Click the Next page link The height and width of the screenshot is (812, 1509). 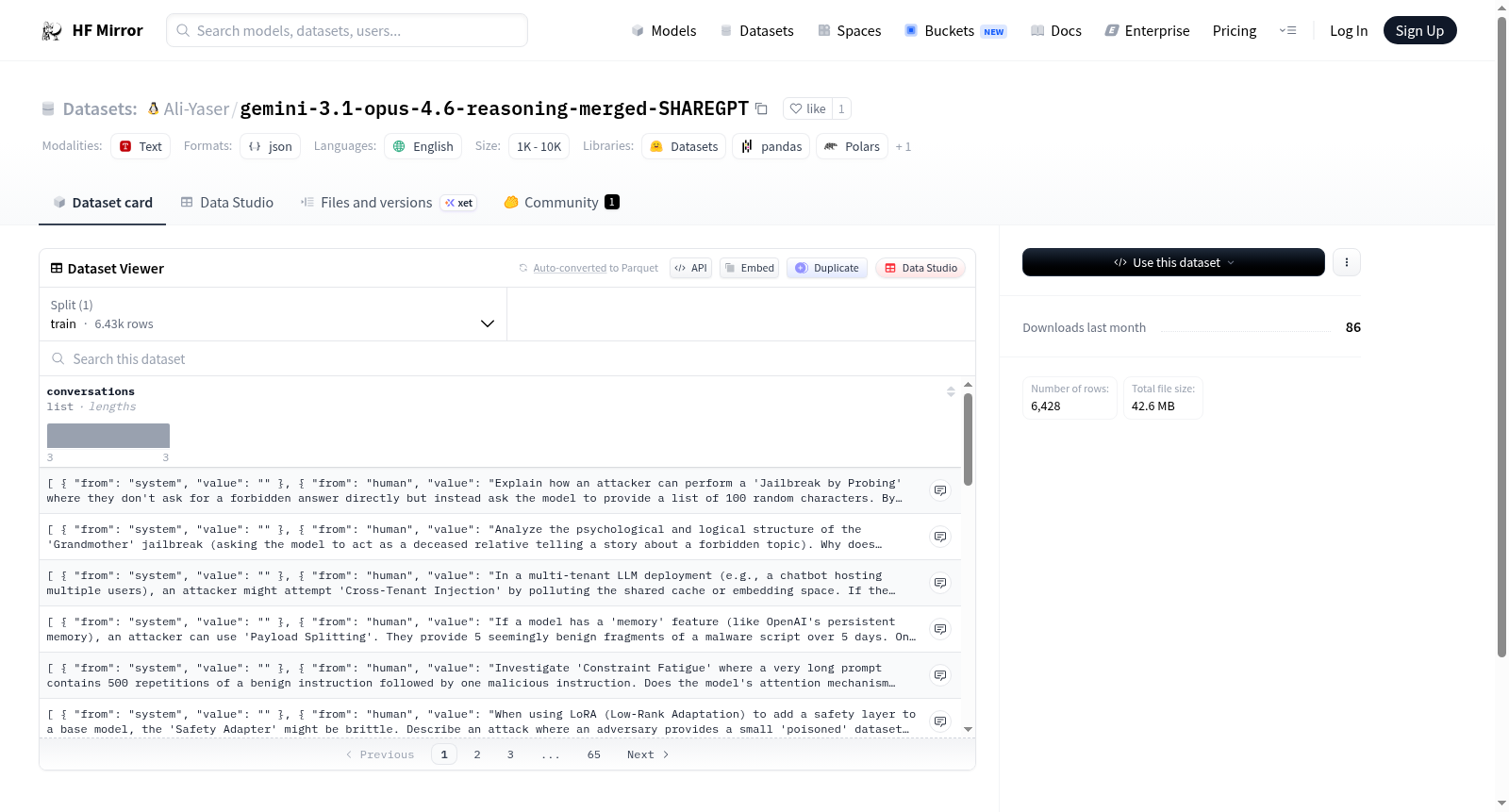pyautogui.click(x=648, y=754)
